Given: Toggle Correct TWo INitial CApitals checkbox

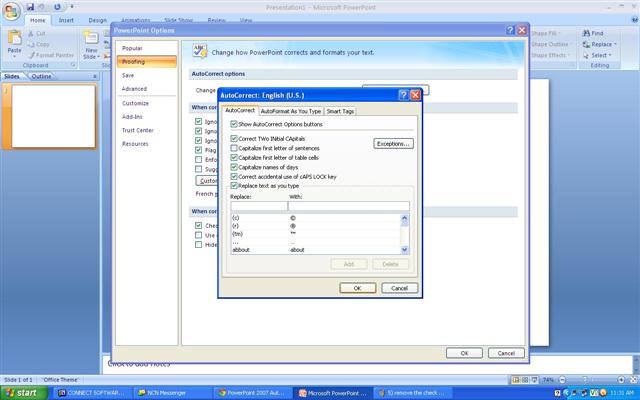Looking at the screenshot, I should click(x=234, y=139).
